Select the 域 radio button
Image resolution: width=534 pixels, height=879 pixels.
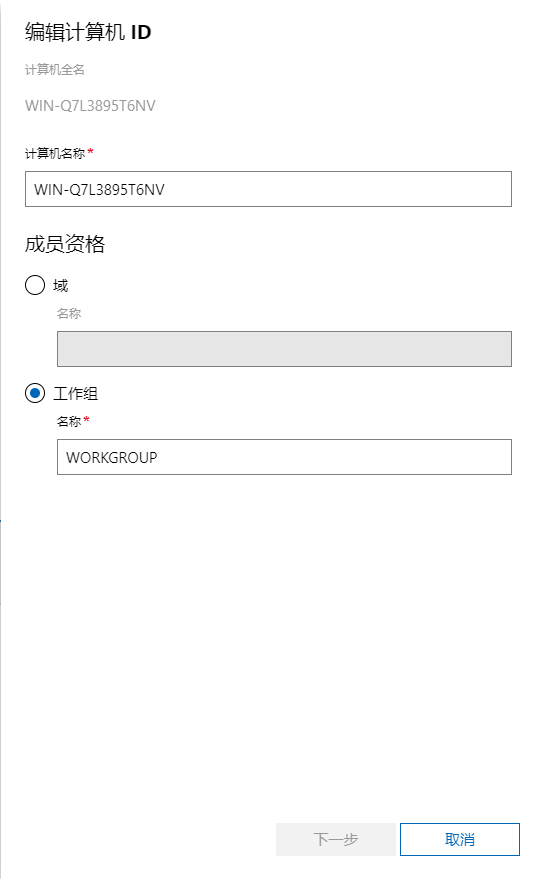pos(35,285)
